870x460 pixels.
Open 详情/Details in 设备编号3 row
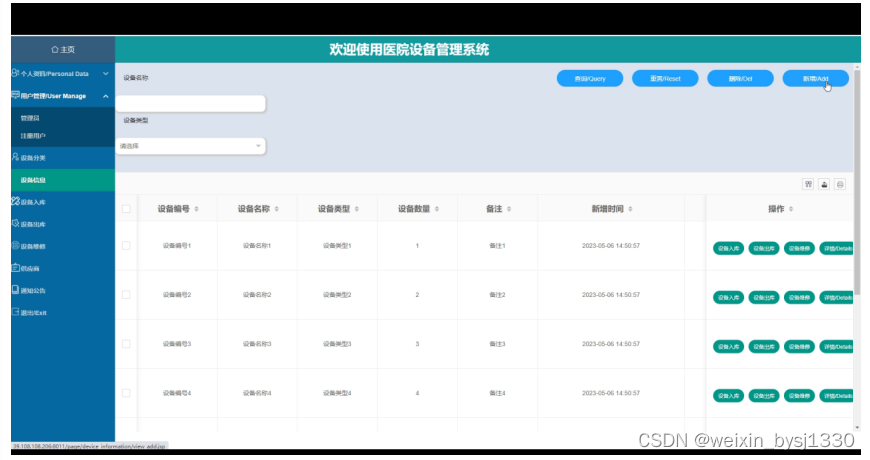[x=836, y=347]
